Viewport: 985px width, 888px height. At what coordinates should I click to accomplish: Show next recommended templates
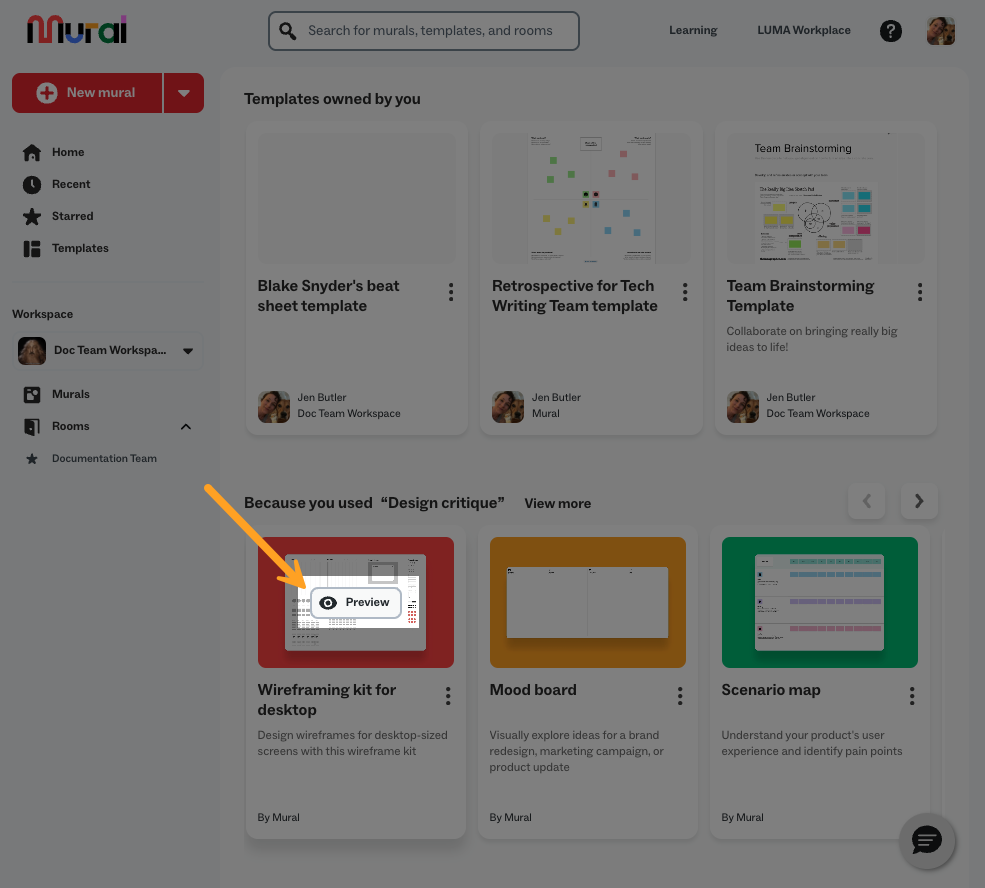(x=919, y=501)
